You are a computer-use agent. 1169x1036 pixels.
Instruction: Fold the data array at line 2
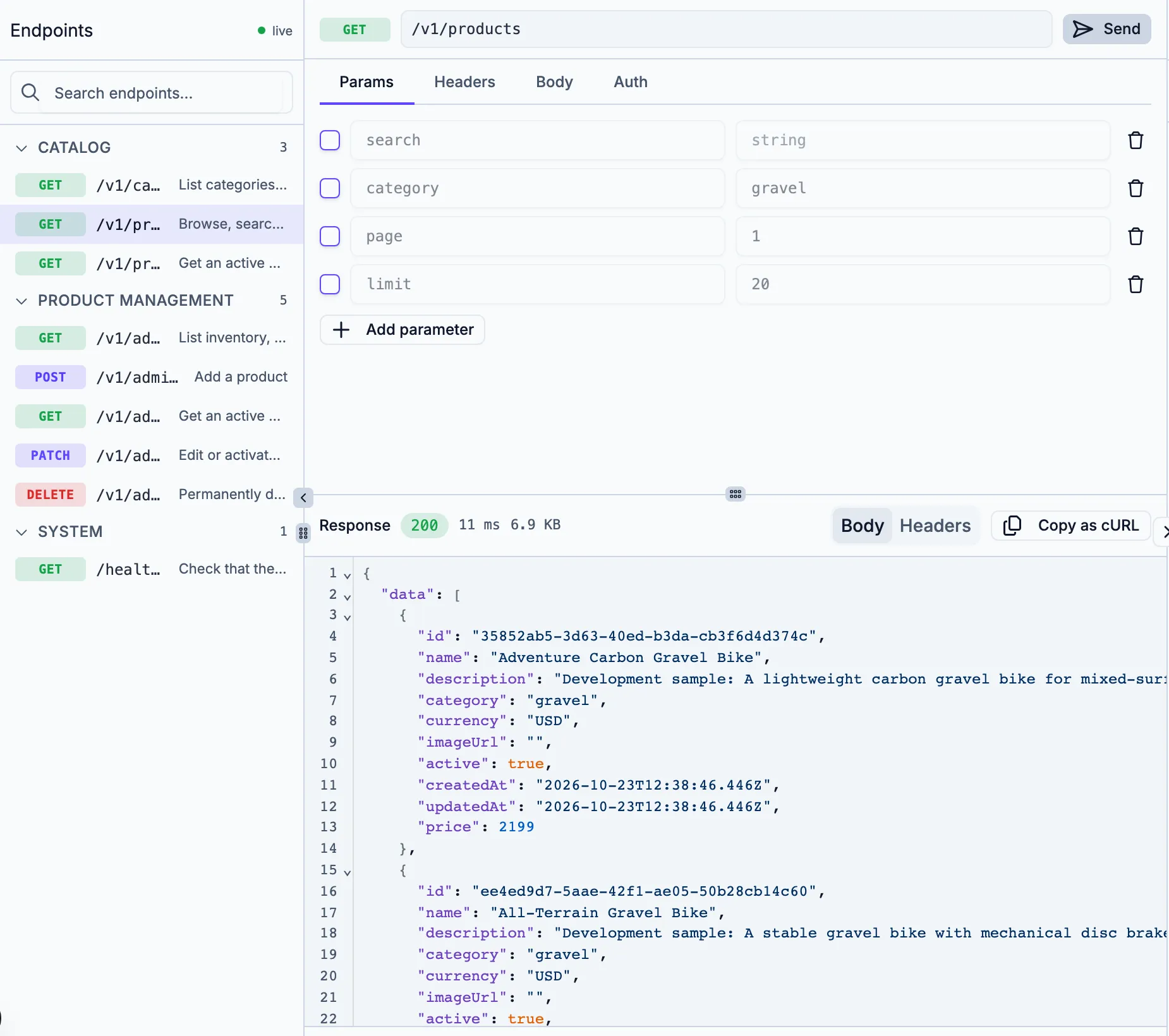347,596
